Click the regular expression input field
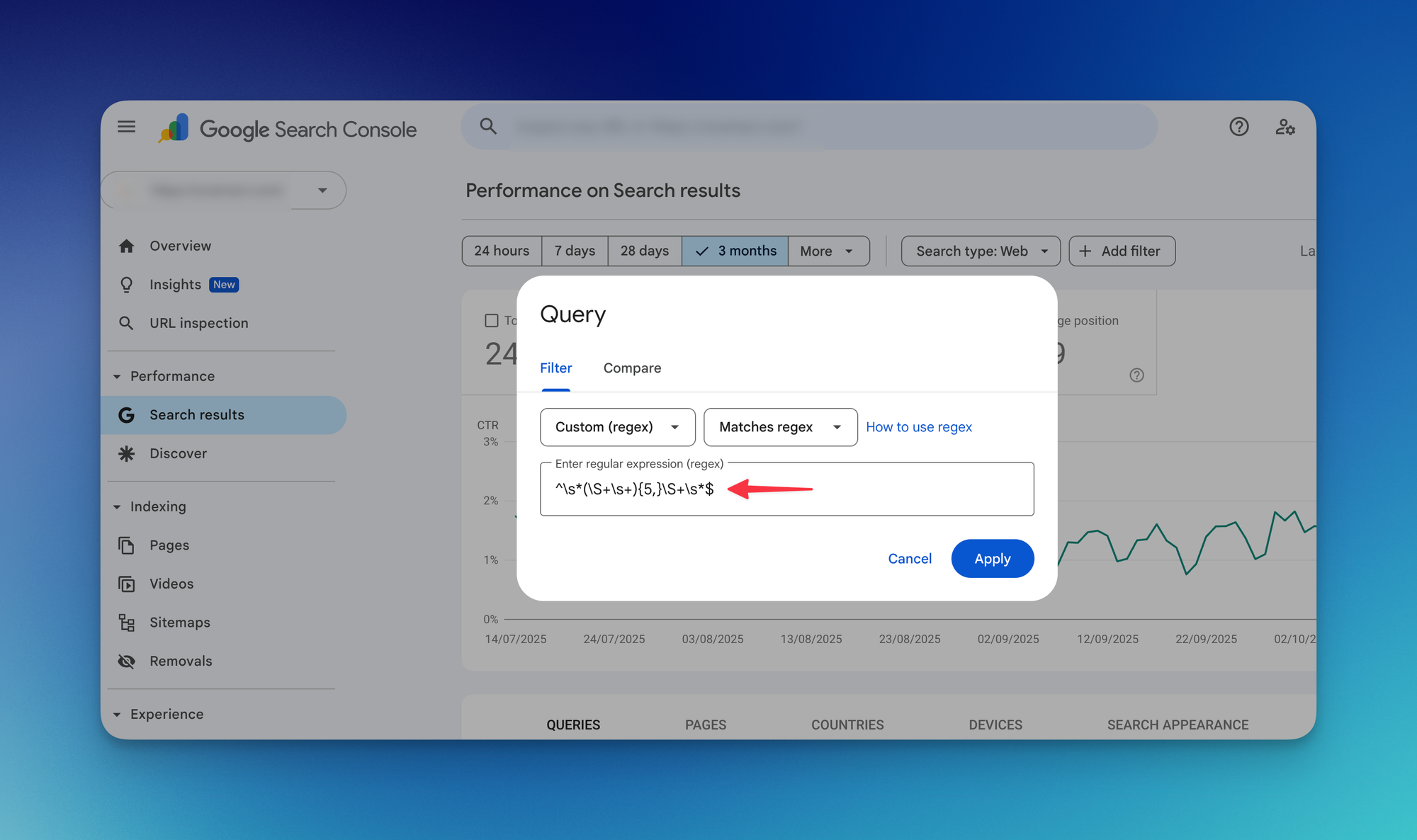The height and width of the screenshot is (840, 1417). [886, 489]
